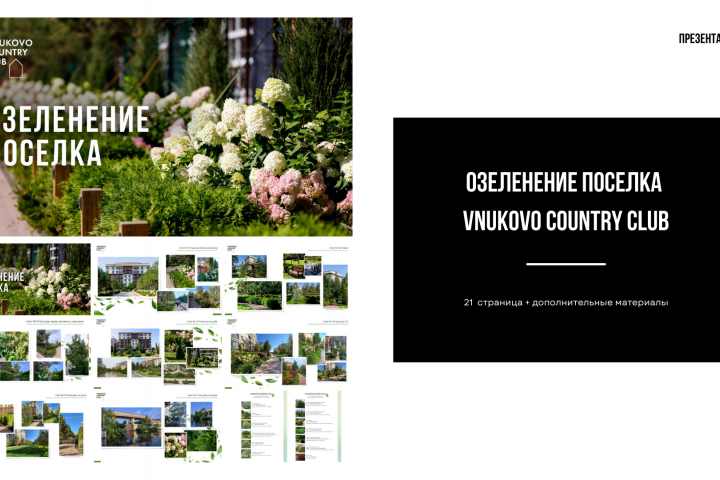This screenshot has width=720, height=480.
Task: Open the large hydrangea cover image
Action: 176,127
